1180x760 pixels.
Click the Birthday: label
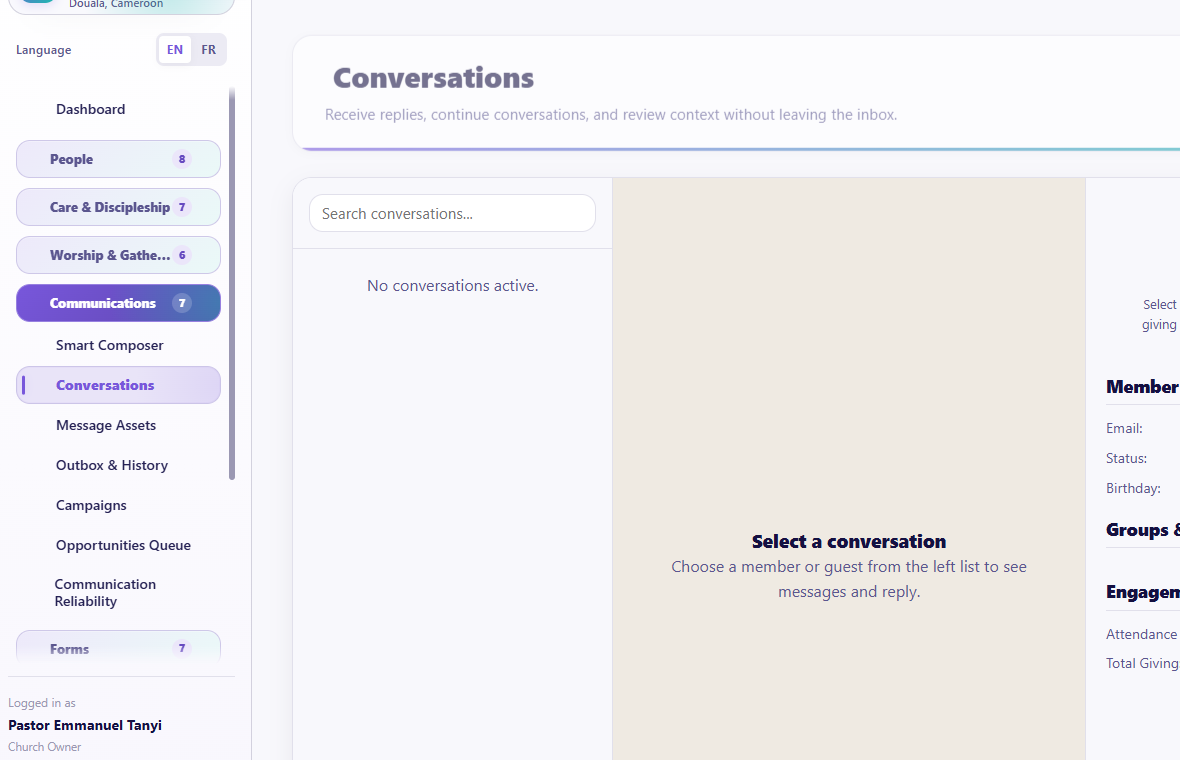click(x=1133, y=488)
